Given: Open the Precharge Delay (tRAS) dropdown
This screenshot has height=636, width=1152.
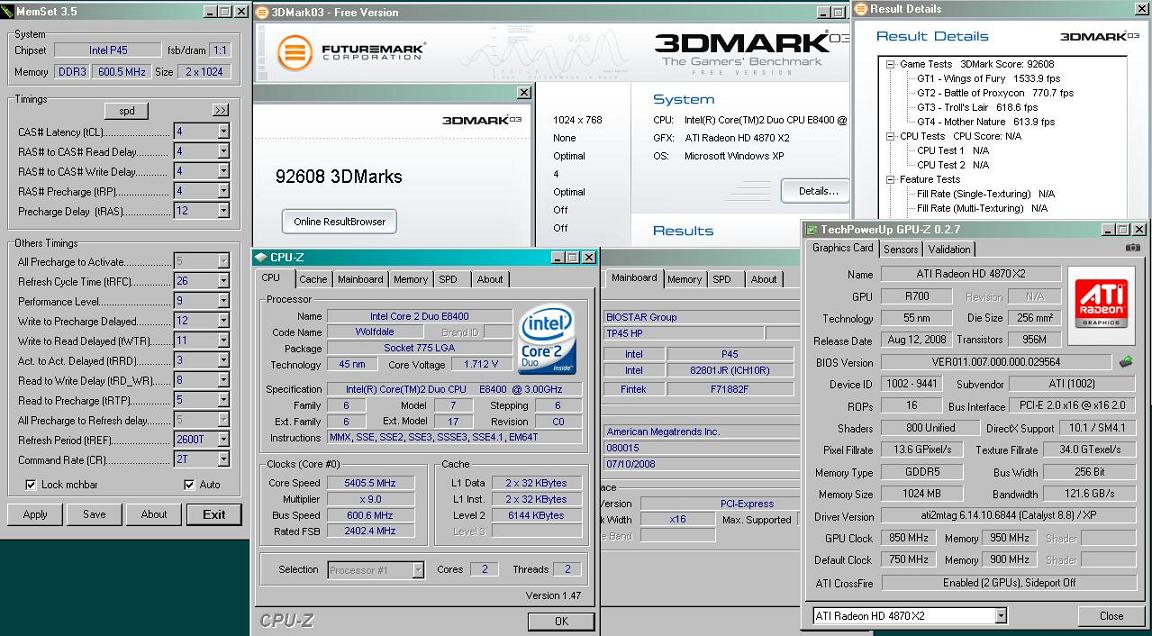Looking at the screenshot, I should pyautogui.click(x=223, y=212).
